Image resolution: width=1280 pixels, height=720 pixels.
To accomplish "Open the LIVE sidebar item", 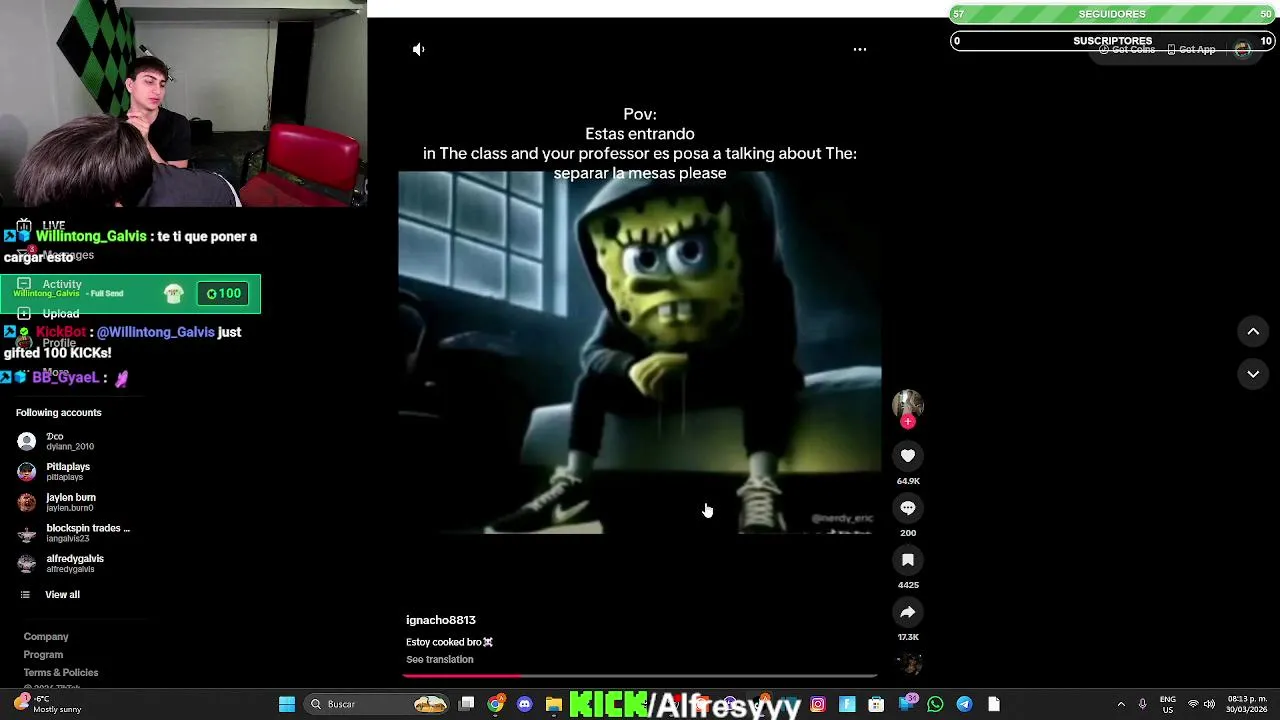I will [42, 226].
